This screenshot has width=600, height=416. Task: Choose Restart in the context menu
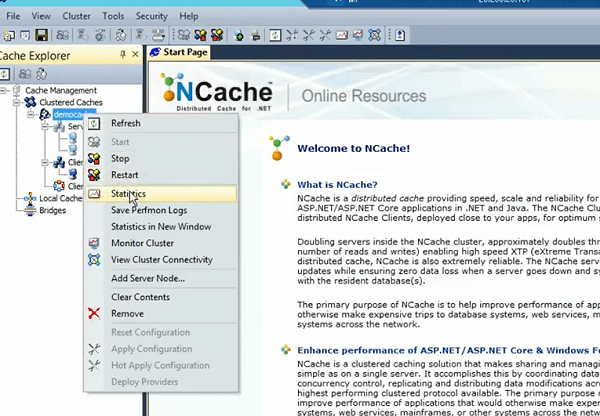tap(161, 175)
